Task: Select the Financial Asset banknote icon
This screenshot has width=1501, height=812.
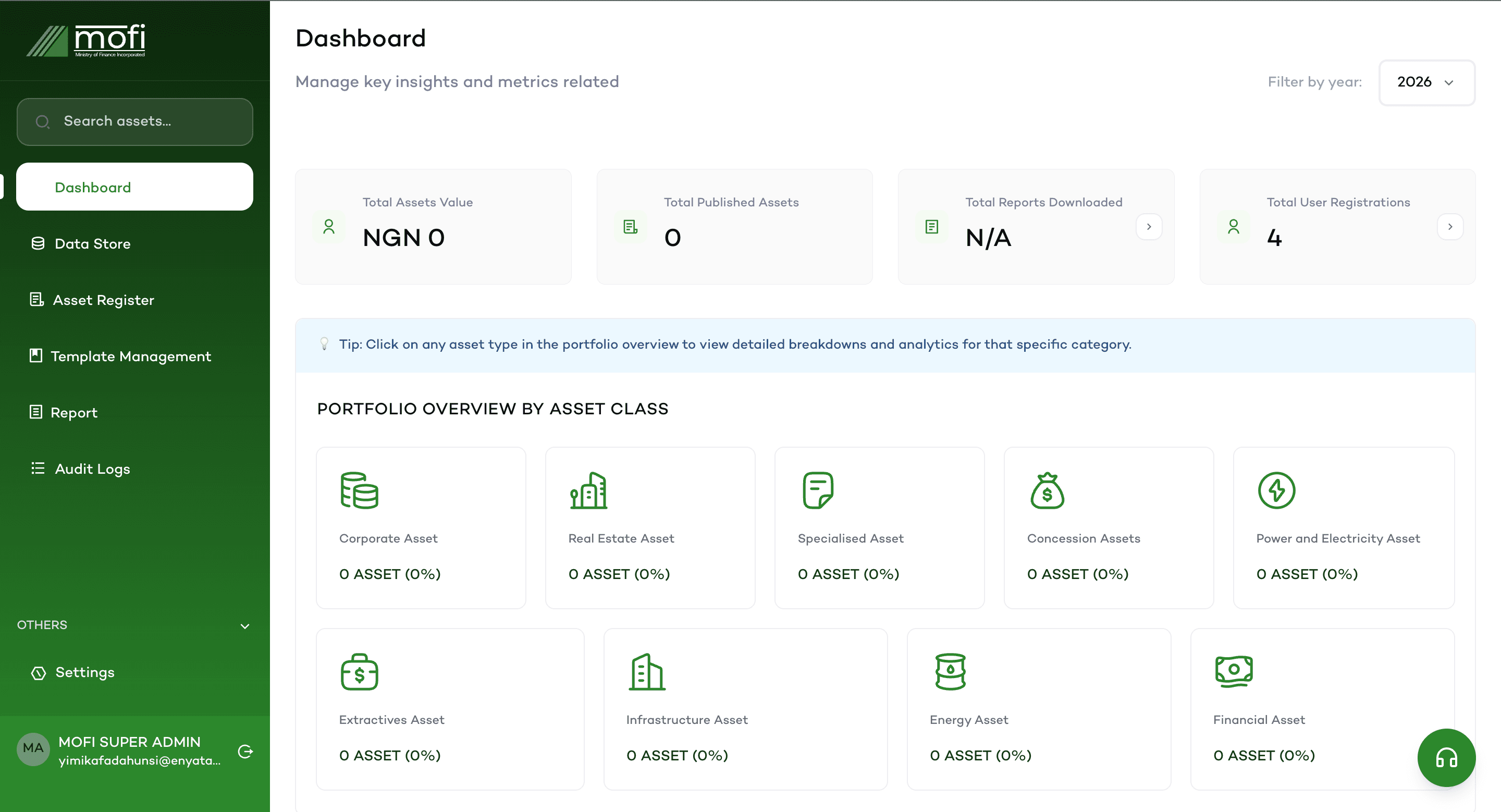Action: coord(1233,670)
